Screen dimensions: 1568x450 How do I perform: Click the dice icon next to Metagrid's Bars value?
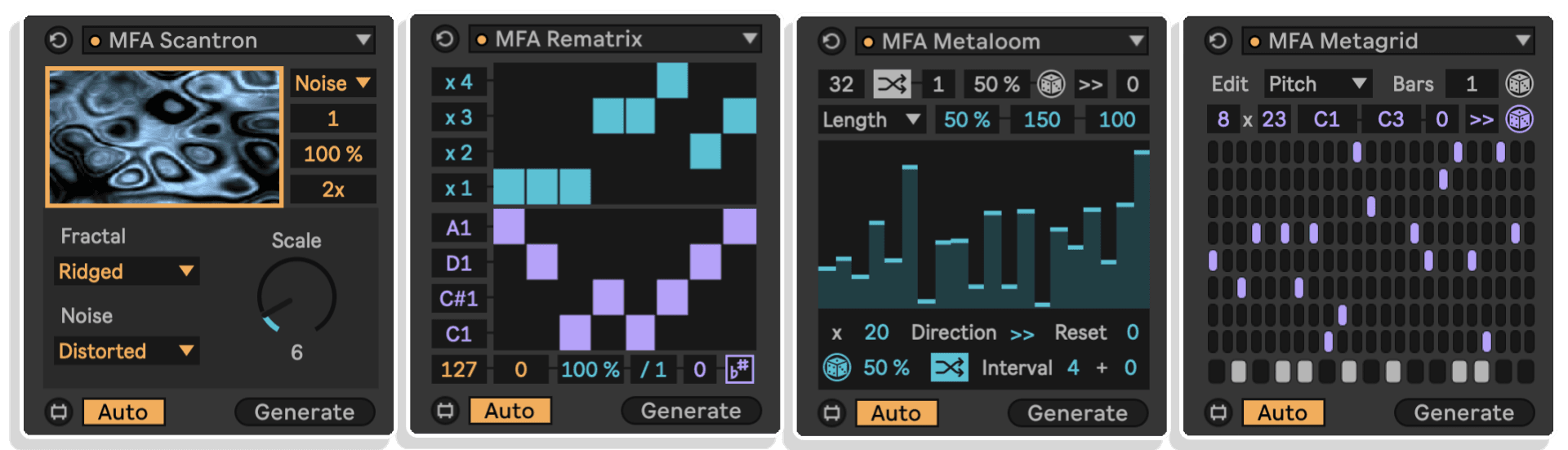[1519, 83]
